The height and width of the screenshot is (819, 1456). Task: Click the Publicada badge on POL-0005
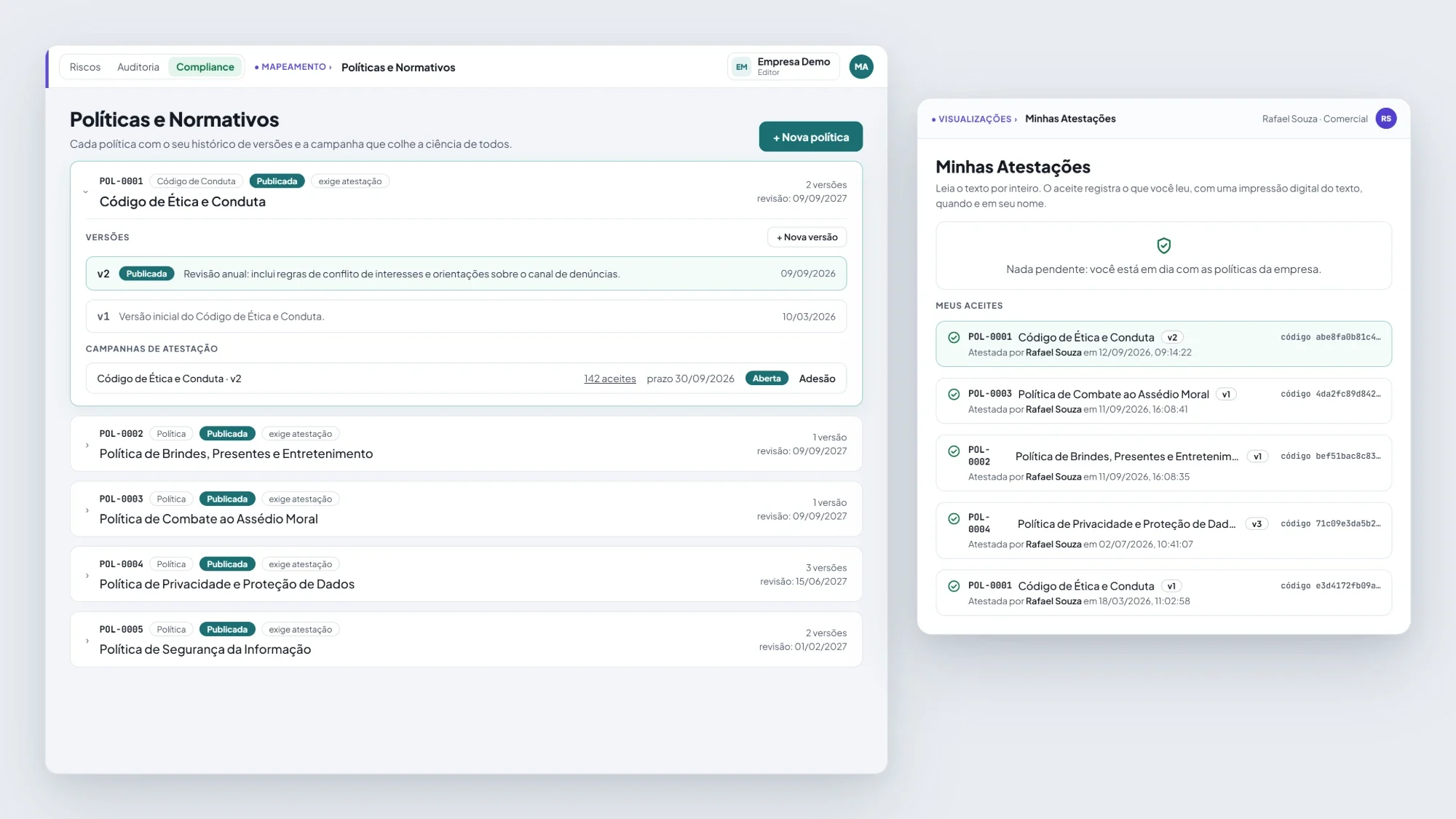point(227,630)
